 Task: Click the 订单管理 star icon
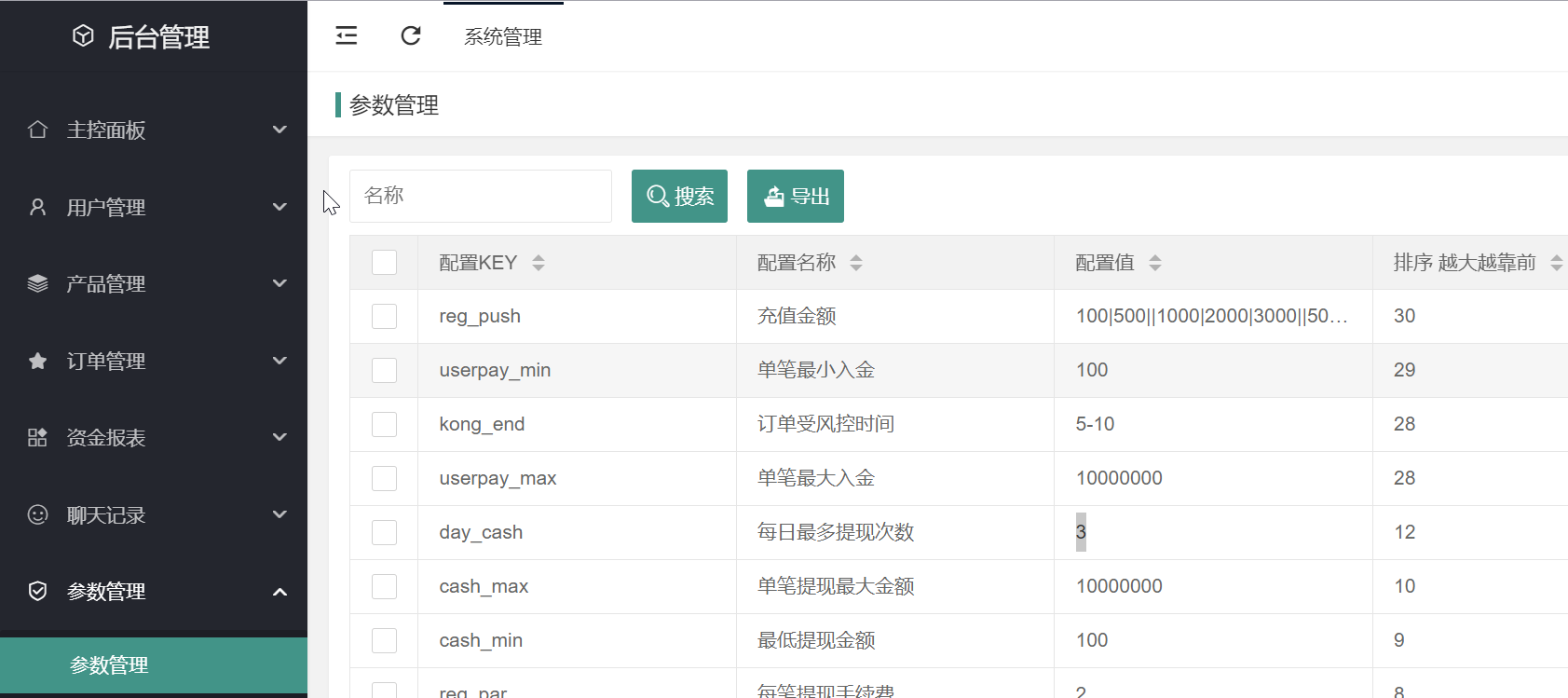tap(37, 361)
